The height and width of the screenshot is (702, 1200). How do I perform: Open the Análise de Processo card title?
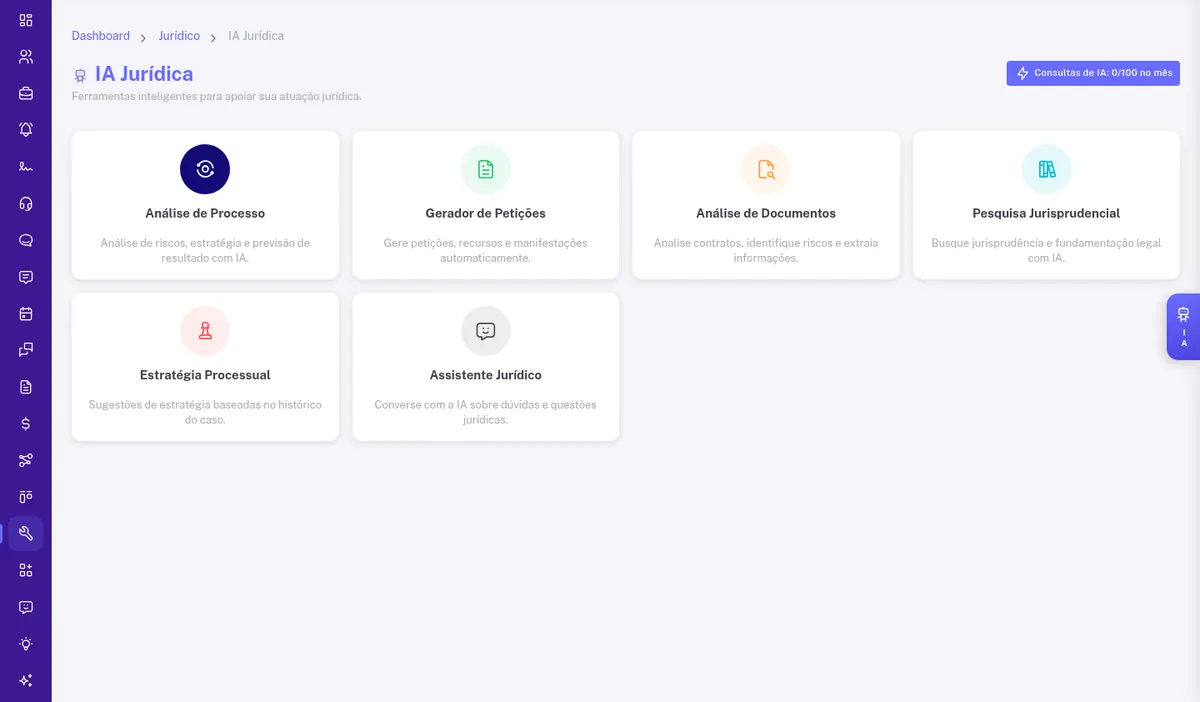point(205,213)
